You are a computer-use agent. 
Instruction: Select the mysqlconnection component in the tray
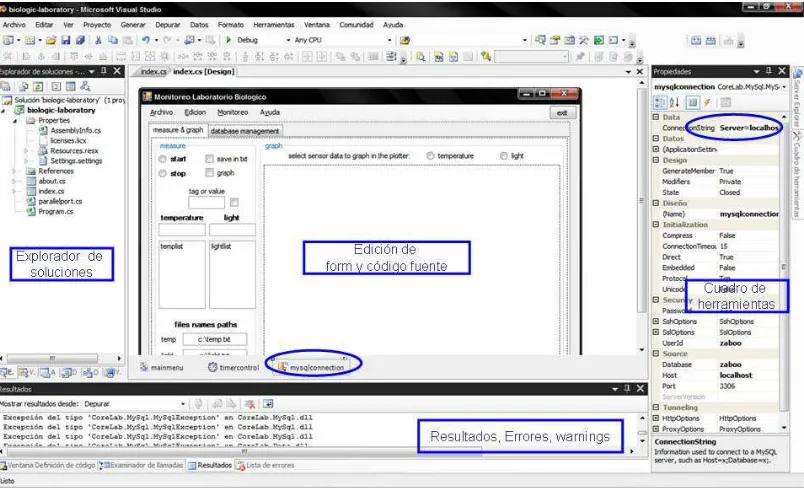pyautogui.click(x=311, y=368)
